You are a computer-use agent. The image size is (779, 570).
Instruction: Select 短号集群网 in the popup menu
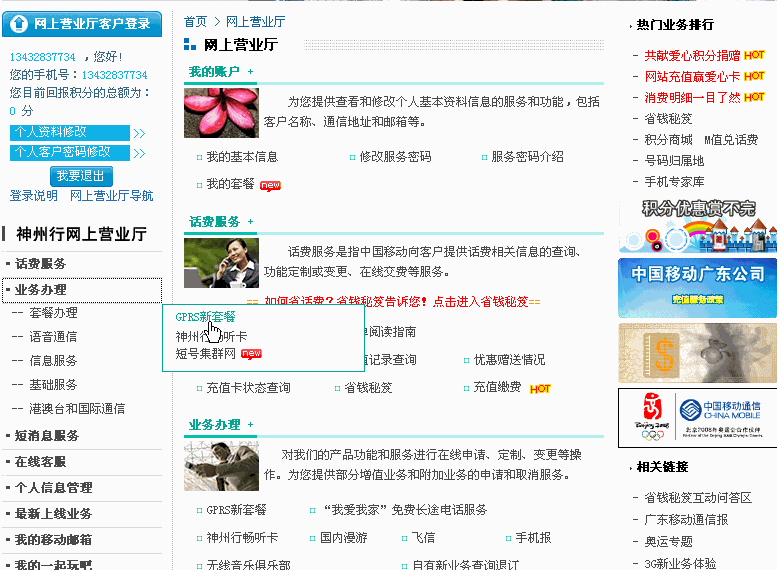[x=206, y=354]
